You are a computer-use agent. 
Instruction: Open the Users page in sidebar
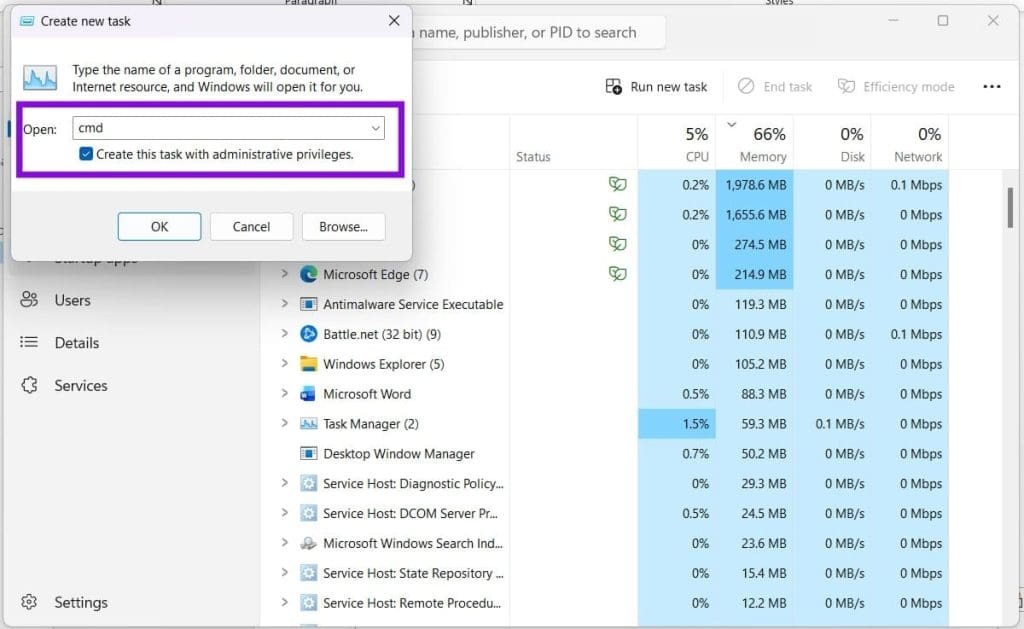click(72, 300)
